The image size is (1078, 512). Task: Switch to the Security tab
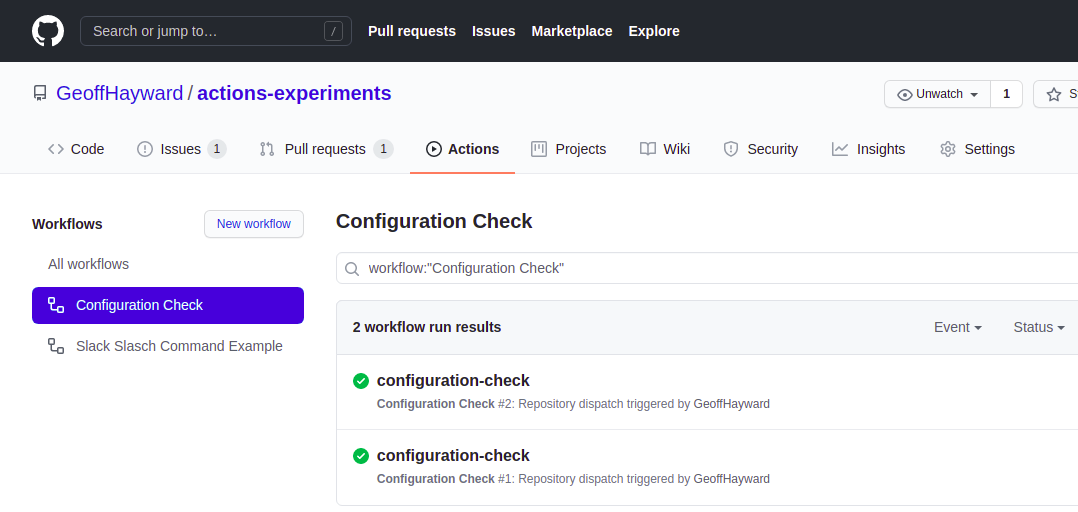[760, 149]
